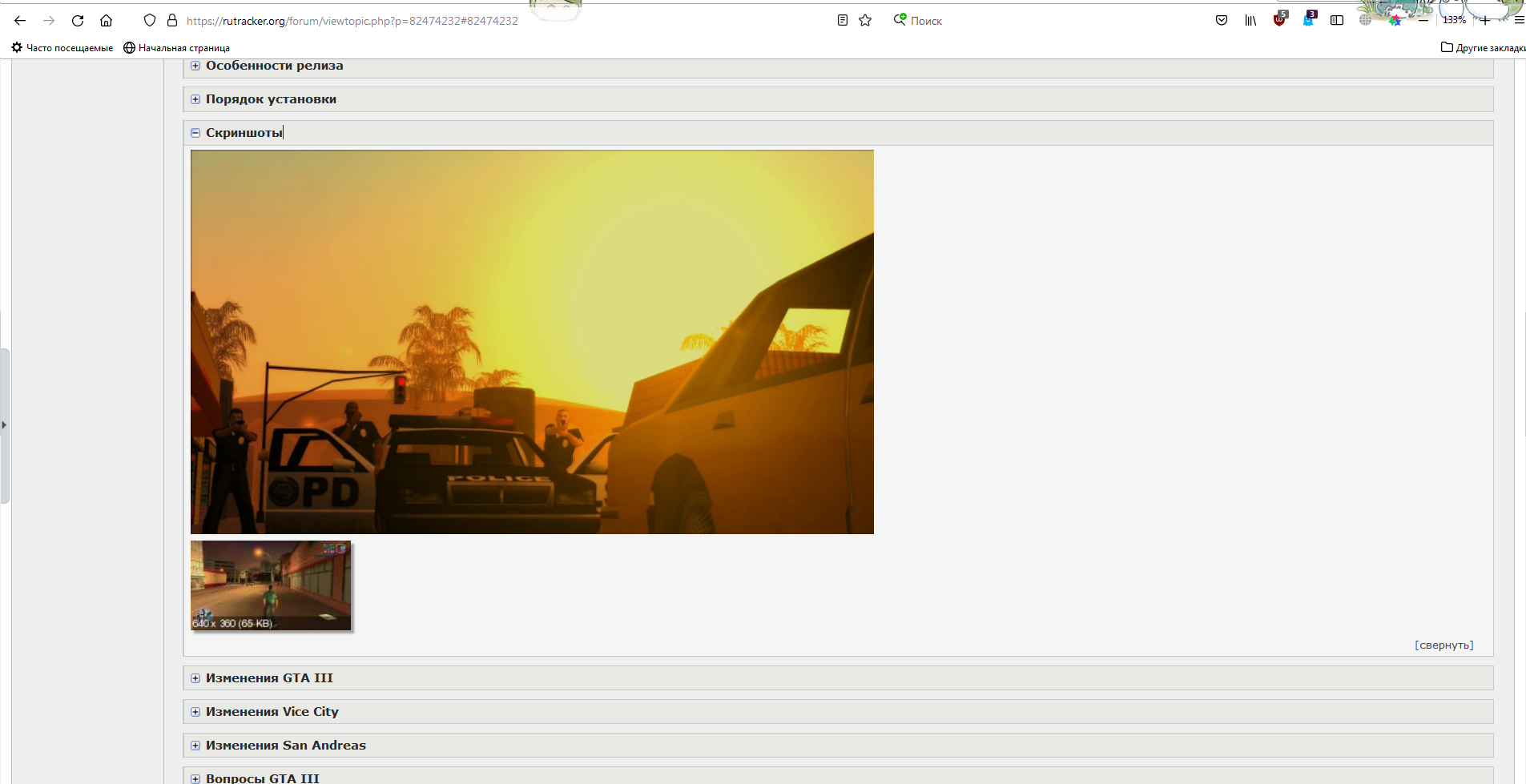Open the Library history and bookmarks
The width and height of the screenshot is (1526, 784).
tap(1250, 21)
